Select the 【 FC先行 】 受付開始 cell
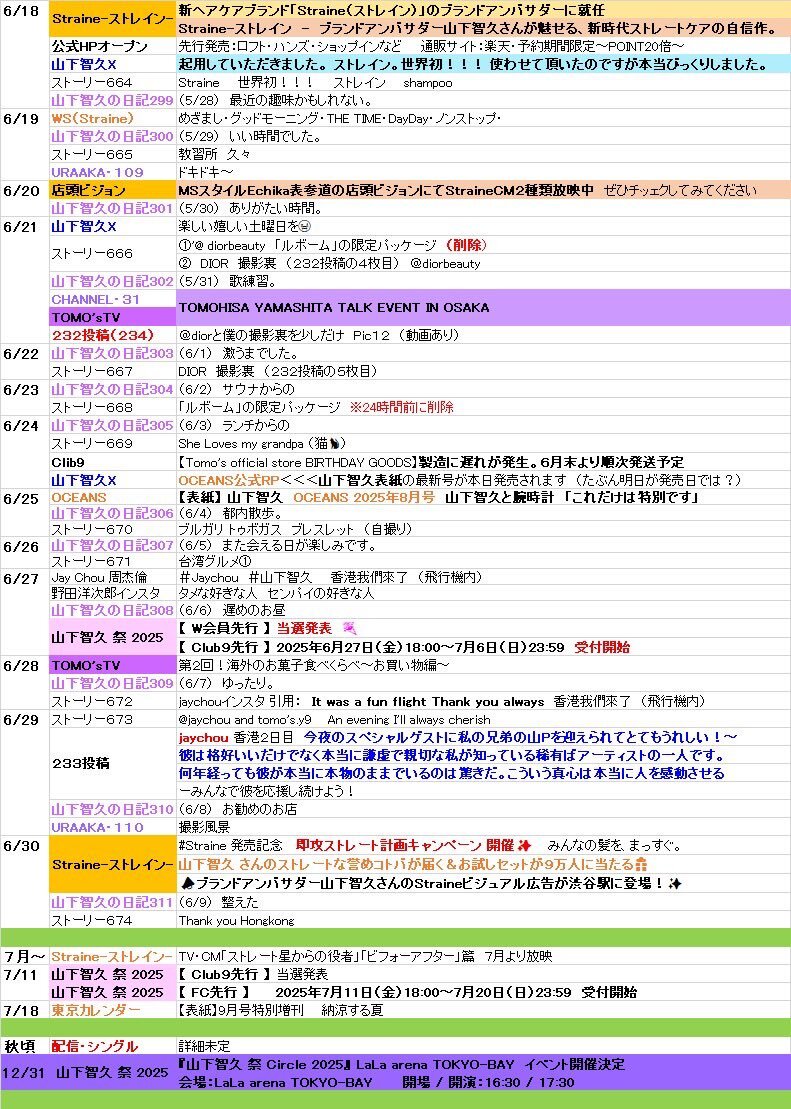The height and width of the screenshot is (1109, 791). [483, 992]
